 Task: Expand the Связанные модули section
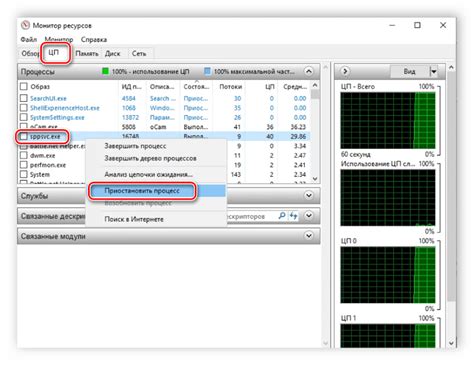click(x=309, y=236)
